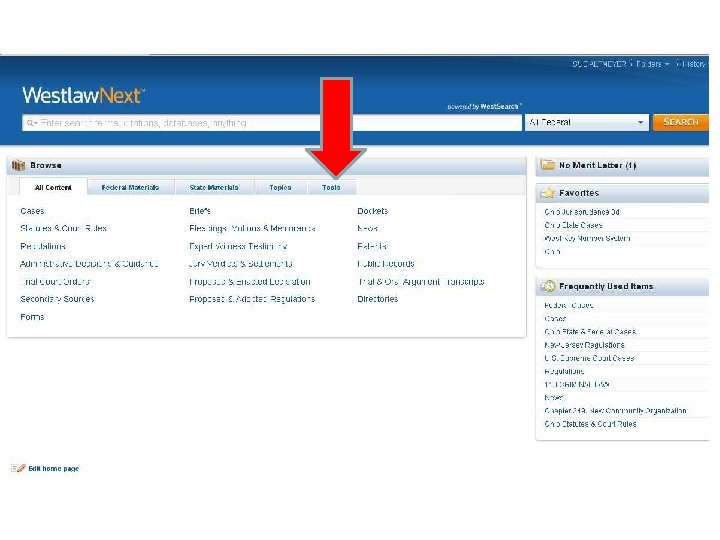Open Administrative Decisions & Guidance
The width and height of the screenshot is (720, 540).
(x=89, y=264)
